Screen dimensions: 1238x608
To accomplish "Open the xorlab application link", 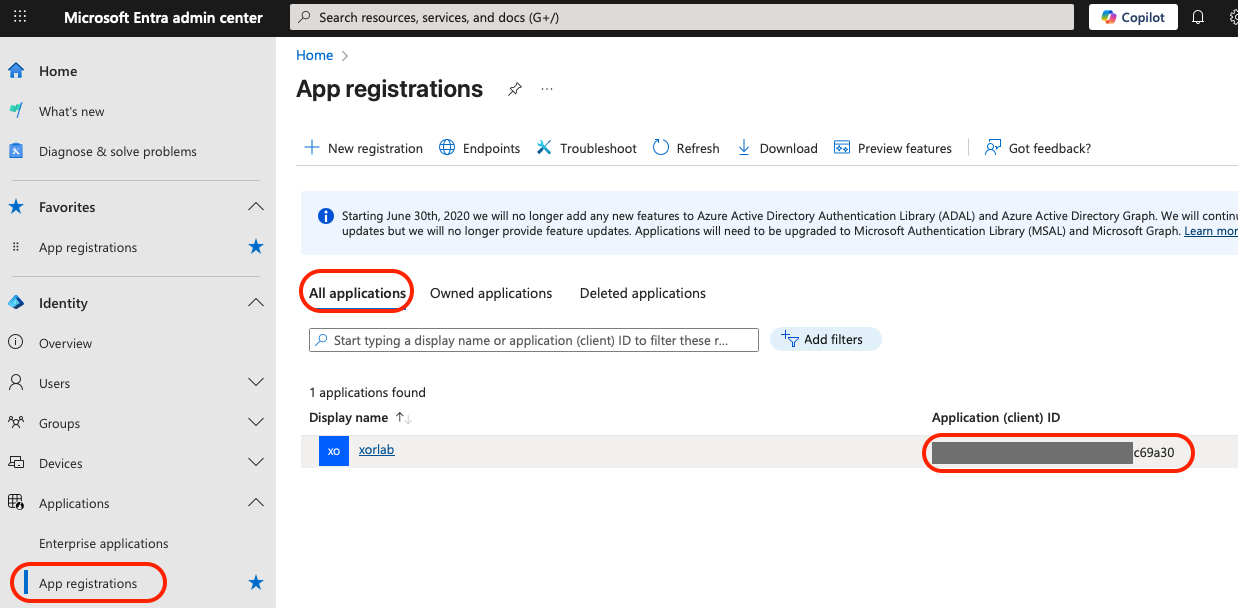I will click(377, 450).
